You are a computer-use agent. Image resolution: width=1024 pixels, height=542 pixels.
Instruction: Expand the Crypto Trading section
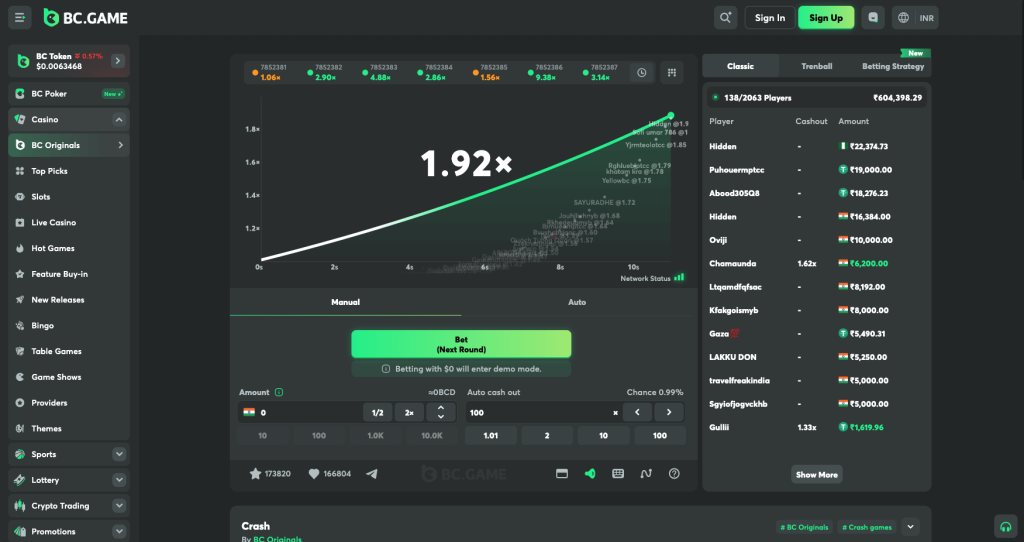point(119,505)
